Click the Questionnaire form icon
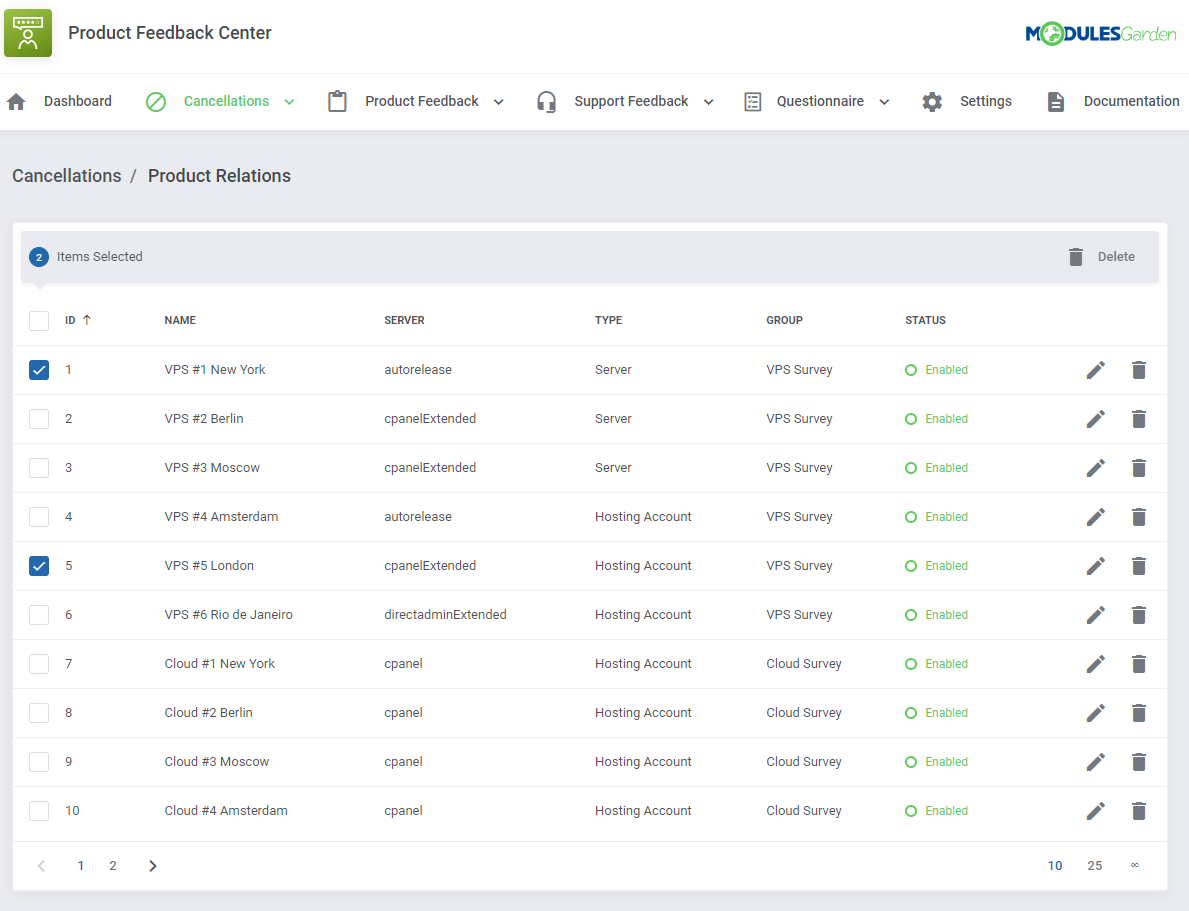Screen dimensions: 1189x911 tap(752, 102)
